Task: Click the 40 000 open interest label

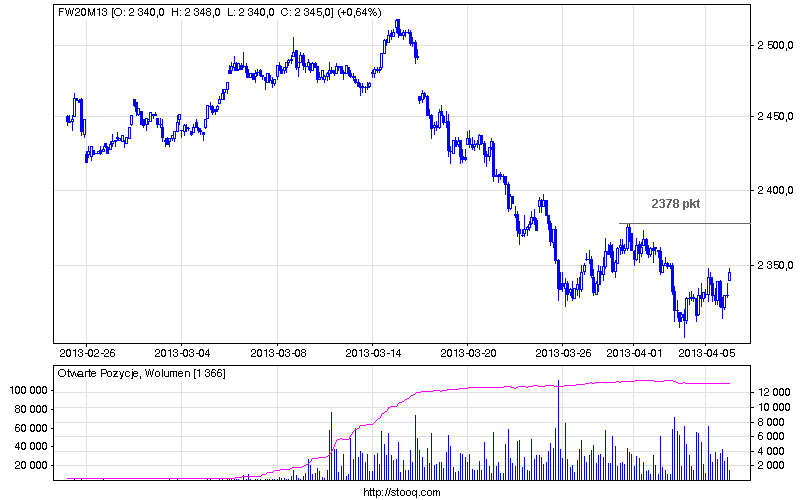Action: [31, 446]
